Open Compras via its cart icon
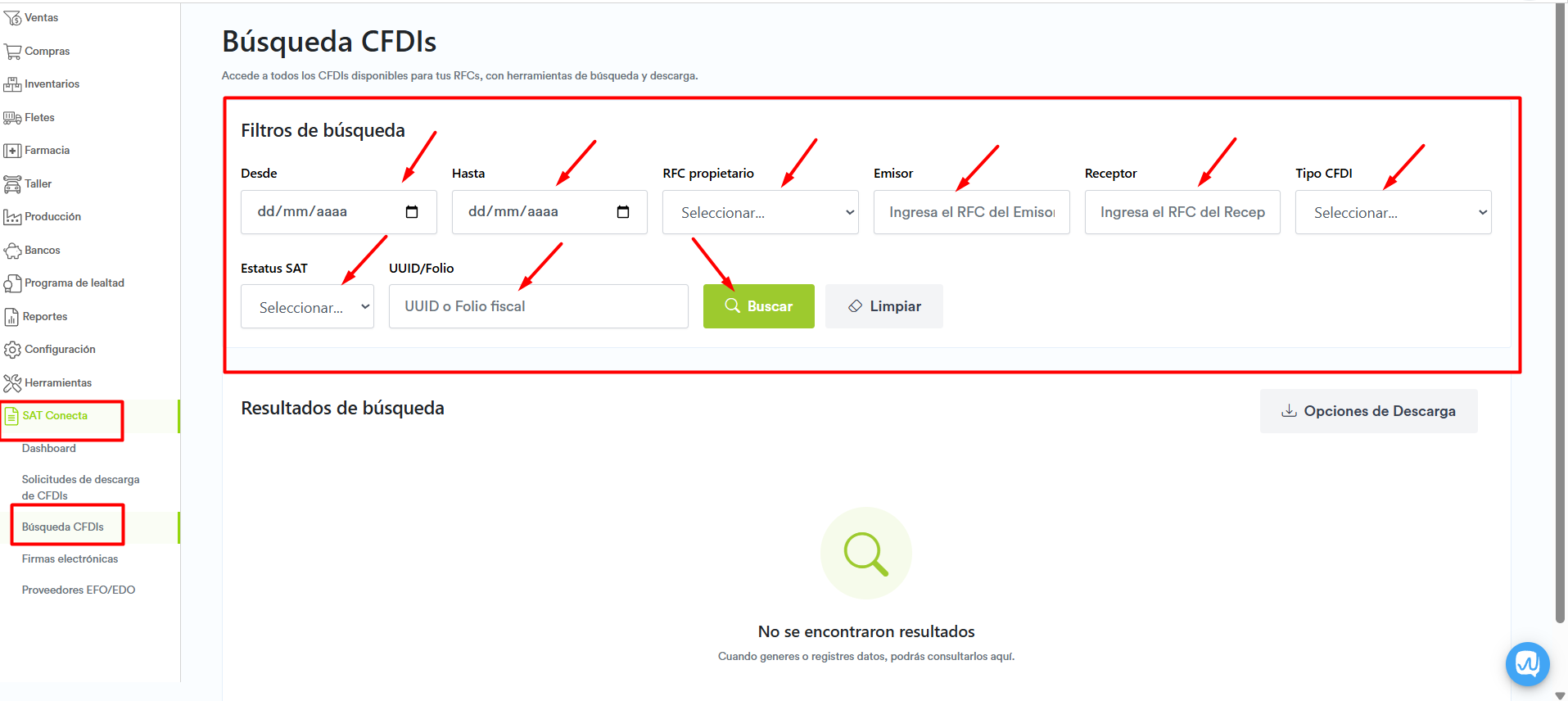The width and height of the screenshot is (1568, 701). [x=12, y=52]
